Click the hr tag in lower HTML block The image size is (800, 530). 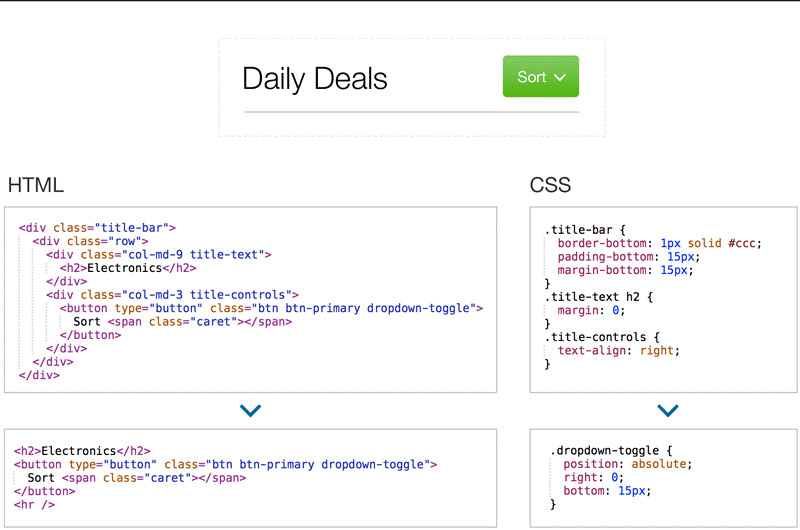point(35,505)
